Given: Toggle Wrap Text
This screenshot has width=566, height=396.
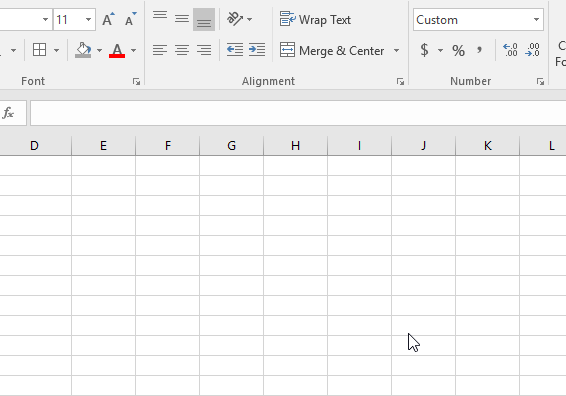Looking at the screenshot, I should click(x=315, y=19).
